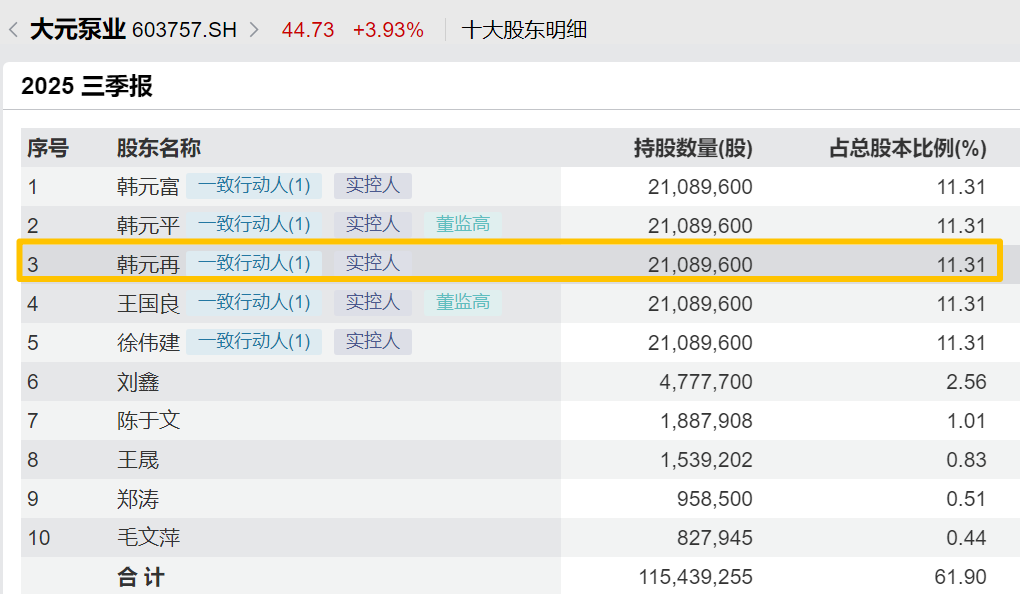The height and width of the screenshot is (594, 1020).
Task: Open shareholder 韩元富
Action: click(148, 187)
